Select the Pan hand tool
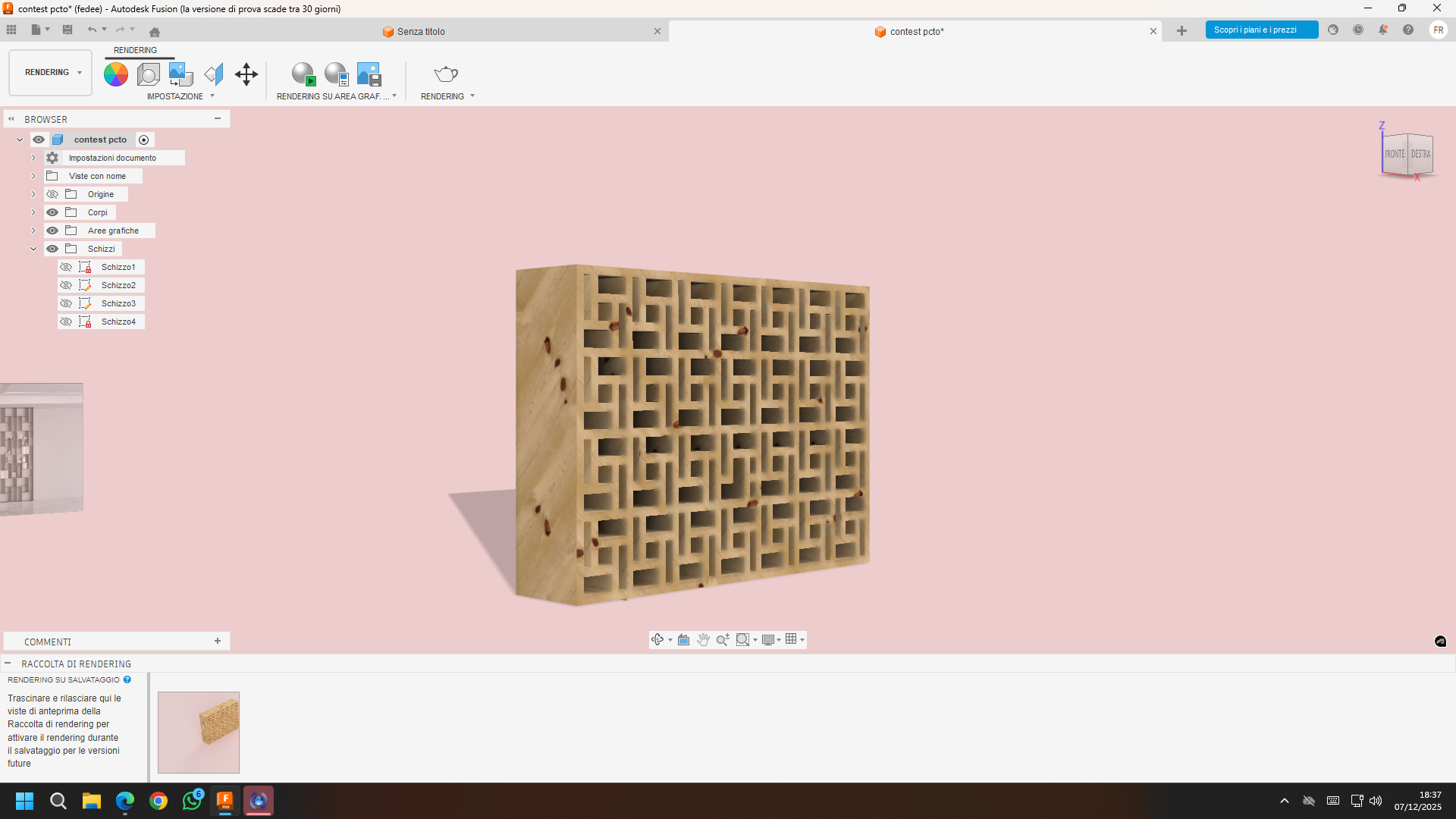Viewport: 1456px width, 819px height. point(703,640)
